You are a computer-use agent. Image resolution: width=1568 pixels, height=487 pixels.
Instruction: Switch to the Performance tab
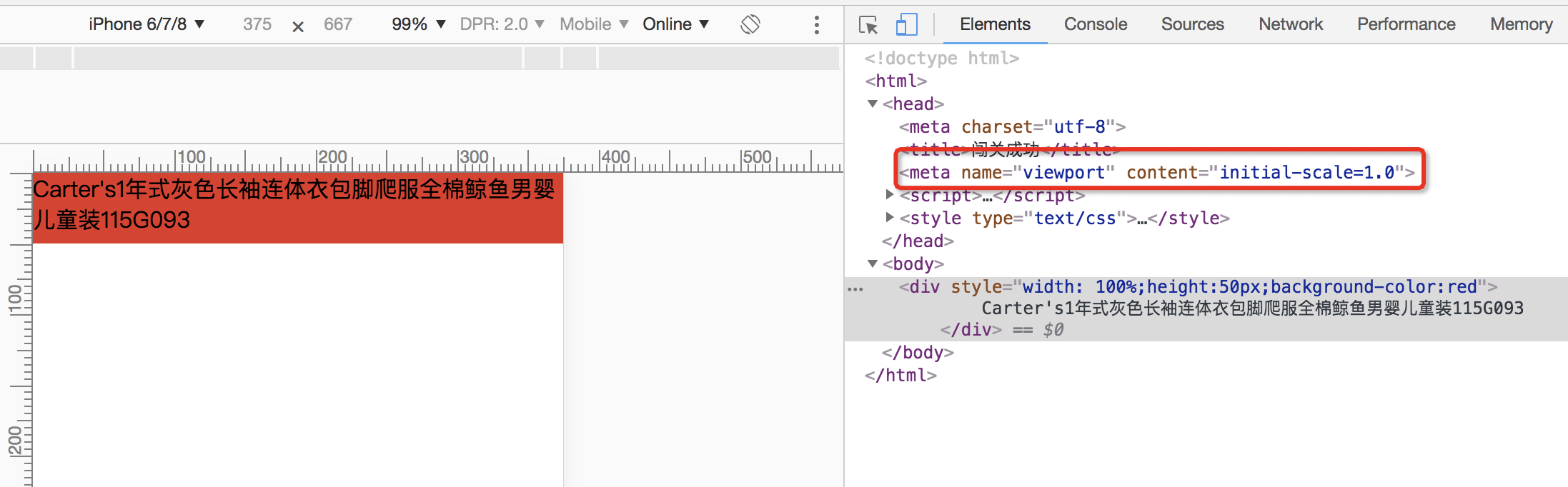tap(1406, 24)
